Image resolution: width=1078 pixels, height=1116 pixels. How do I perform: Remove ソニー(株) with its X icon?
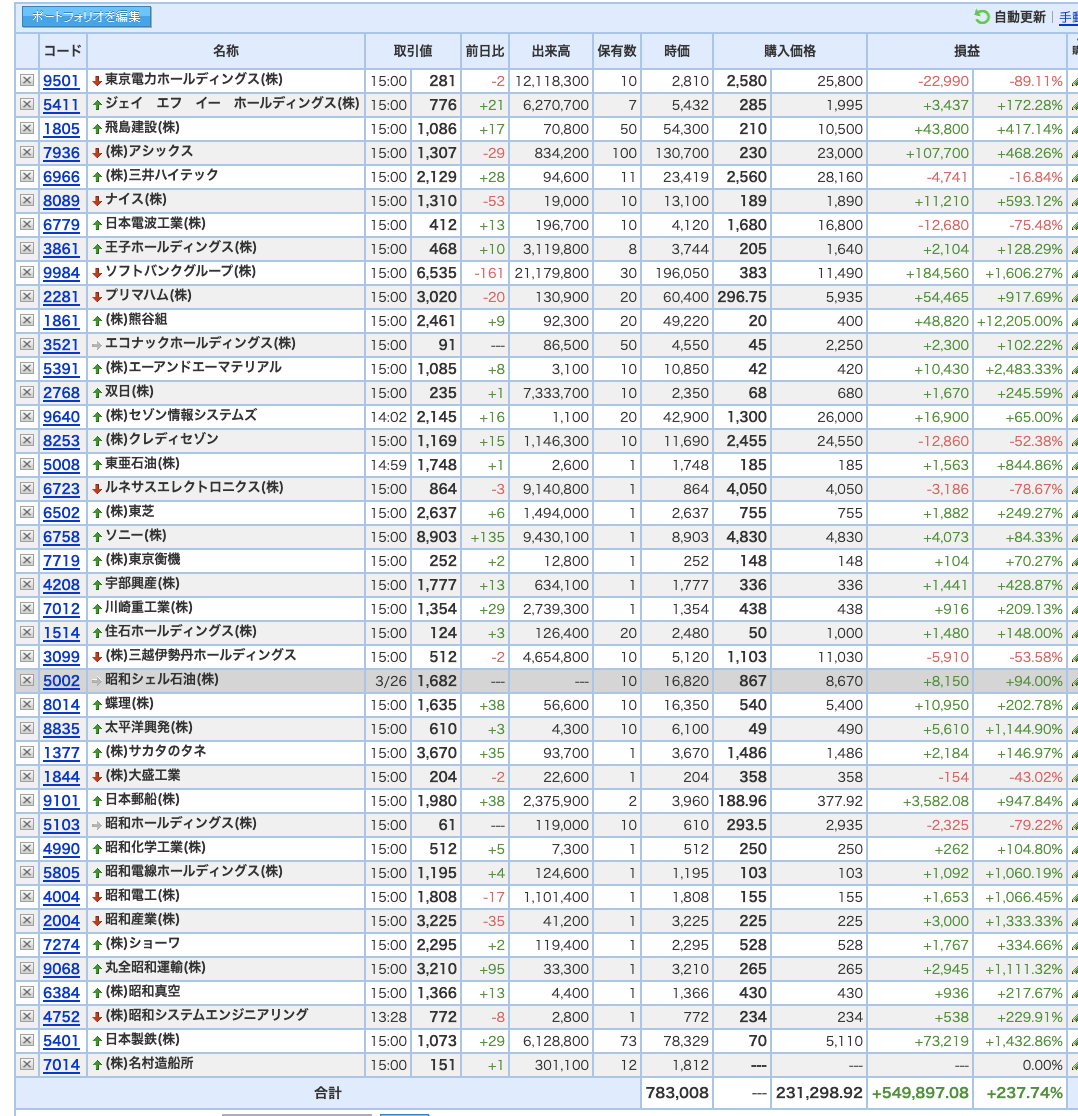pyautogui.click(x=26, y=537)
